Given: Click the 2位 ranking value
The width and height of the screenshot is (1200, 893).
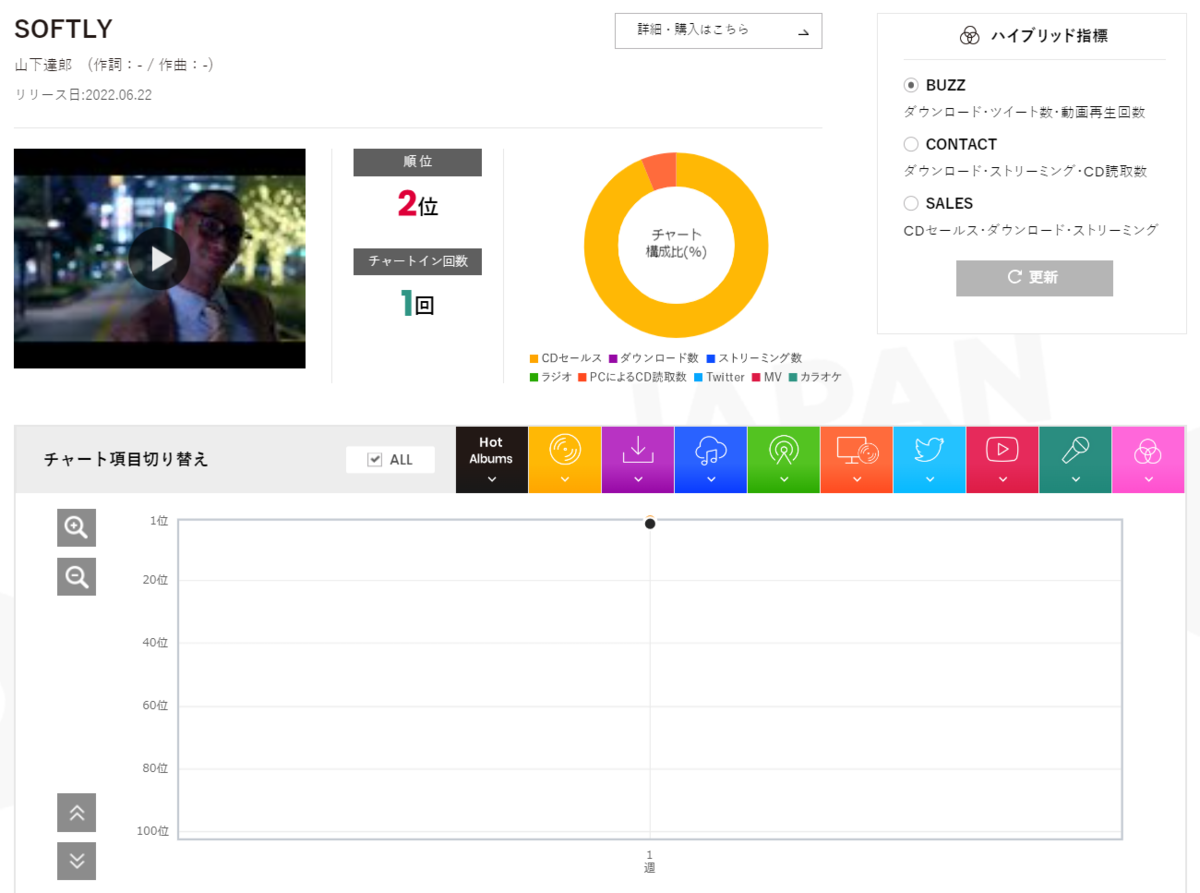Looking at the screenshot, I should [417, 204].
